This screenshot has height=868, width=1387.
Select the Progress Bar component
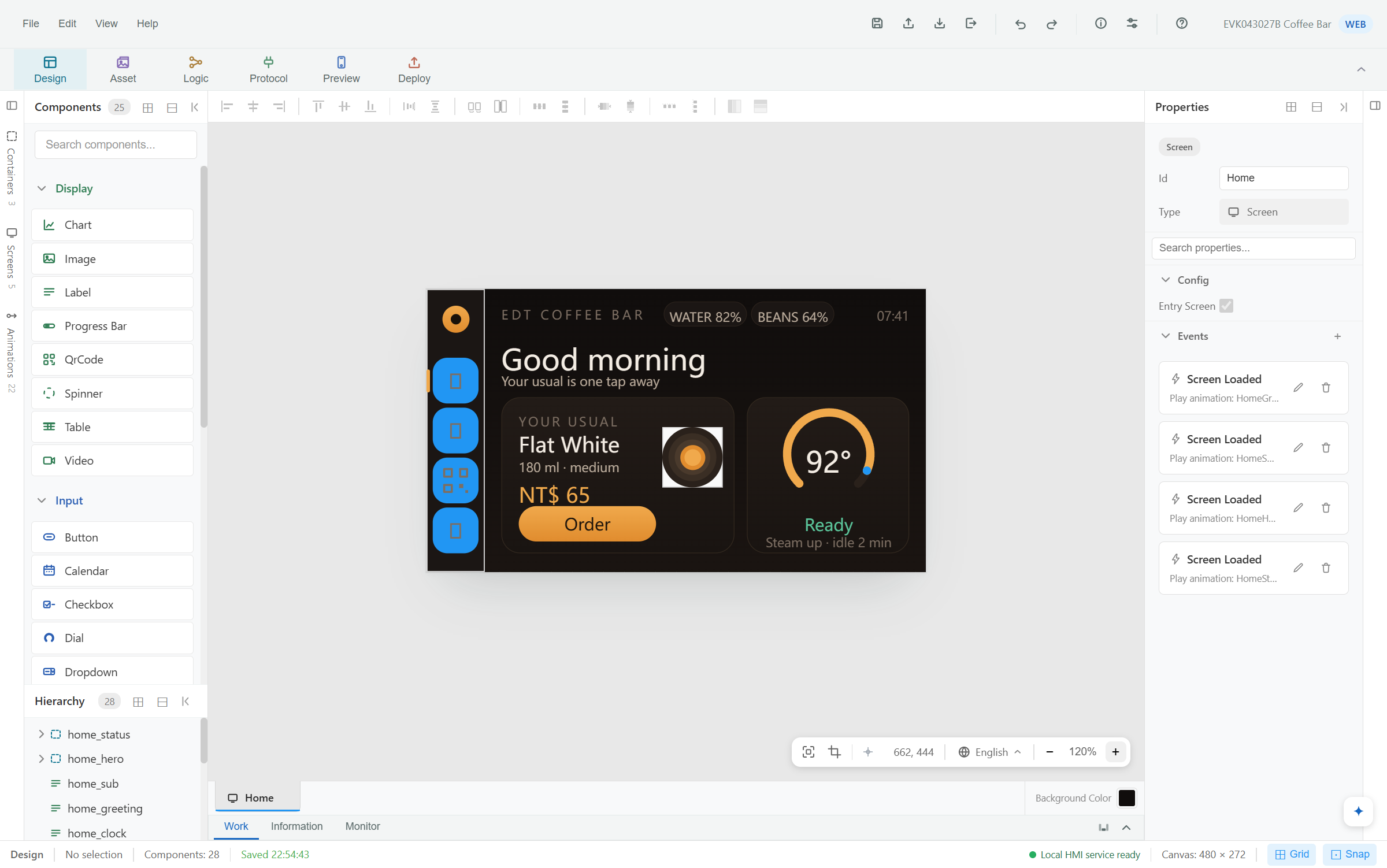point(113,326)
